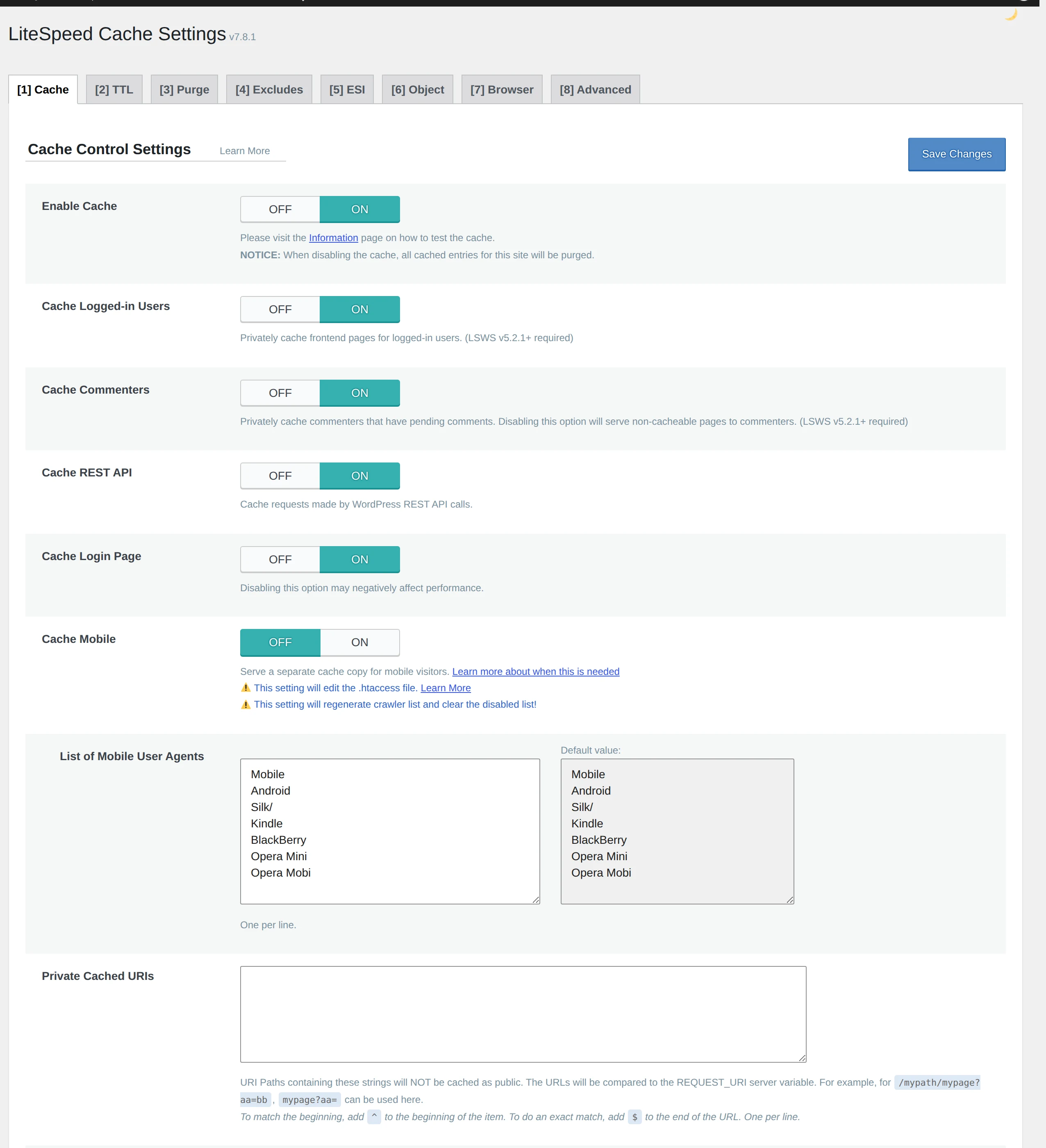
Task: Click into the List of Mobile User Agents textarea
Action: (x=390, y=831)
